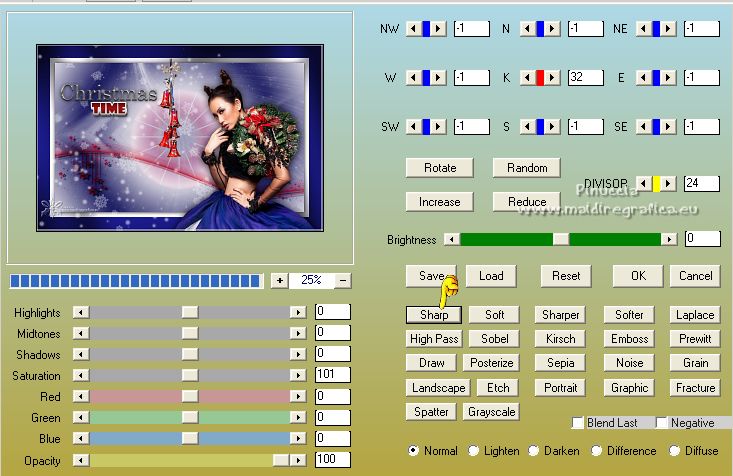Decrease the K center value arrow

click(x=527, y=78)
